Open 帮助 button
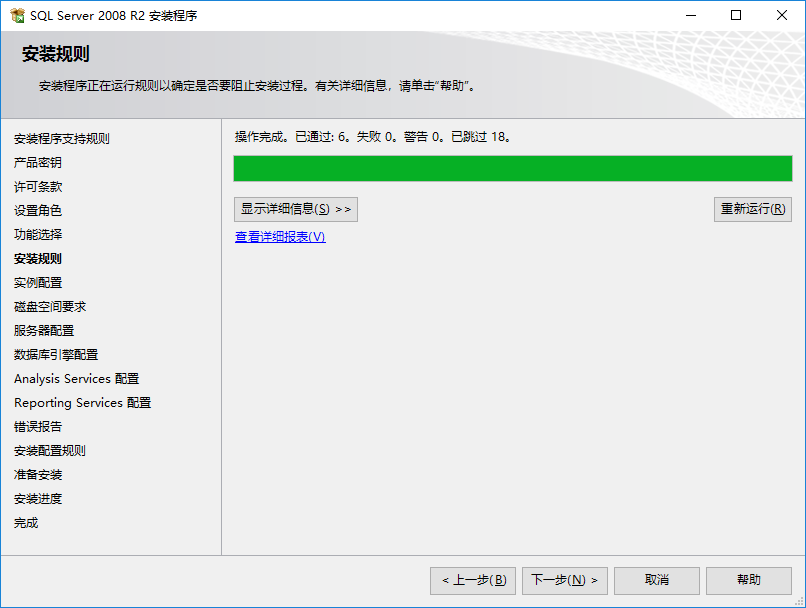Image resolution: width=806 pixels, height=608 pixels. coord(748,581)
